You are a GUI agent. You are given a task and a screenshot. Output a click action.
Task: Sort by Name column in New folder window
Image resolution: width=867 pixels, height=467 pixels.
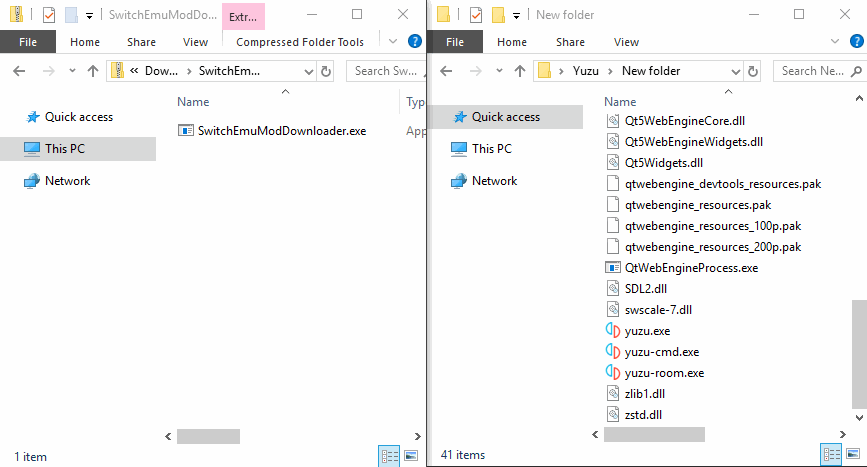click(x=620, y=102)
